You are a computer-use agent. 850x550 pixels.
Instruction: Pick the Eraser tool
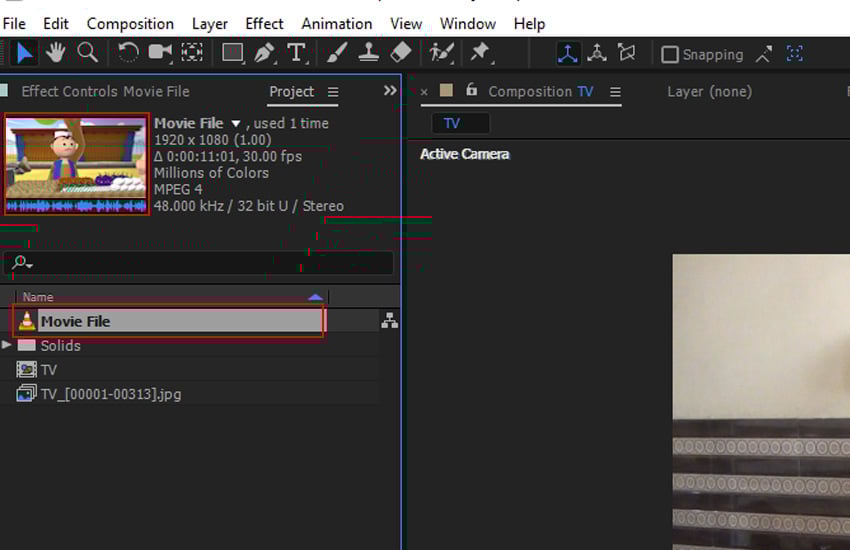click(400, 53)
